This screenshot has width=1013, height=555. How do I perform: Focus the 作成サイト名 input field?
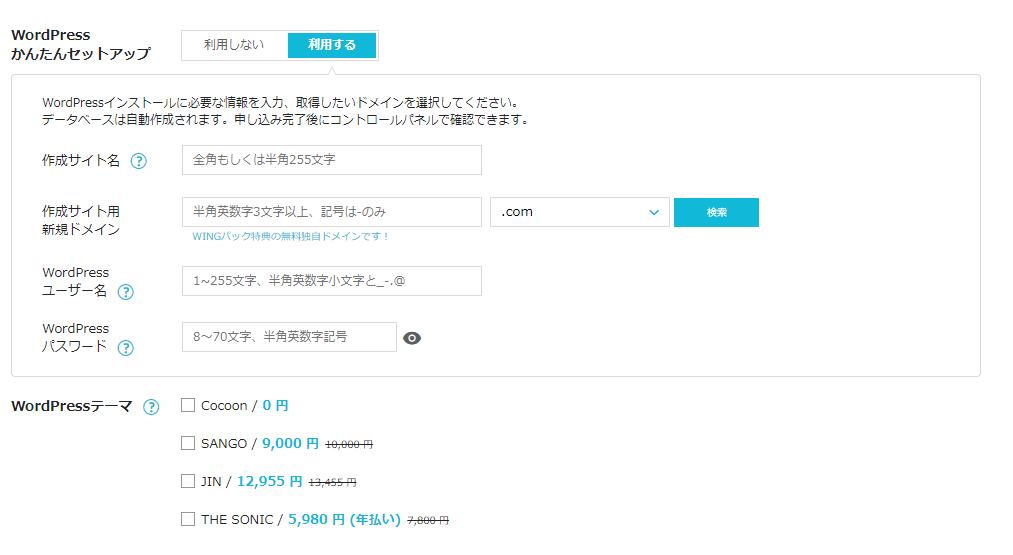coord(332,160)
